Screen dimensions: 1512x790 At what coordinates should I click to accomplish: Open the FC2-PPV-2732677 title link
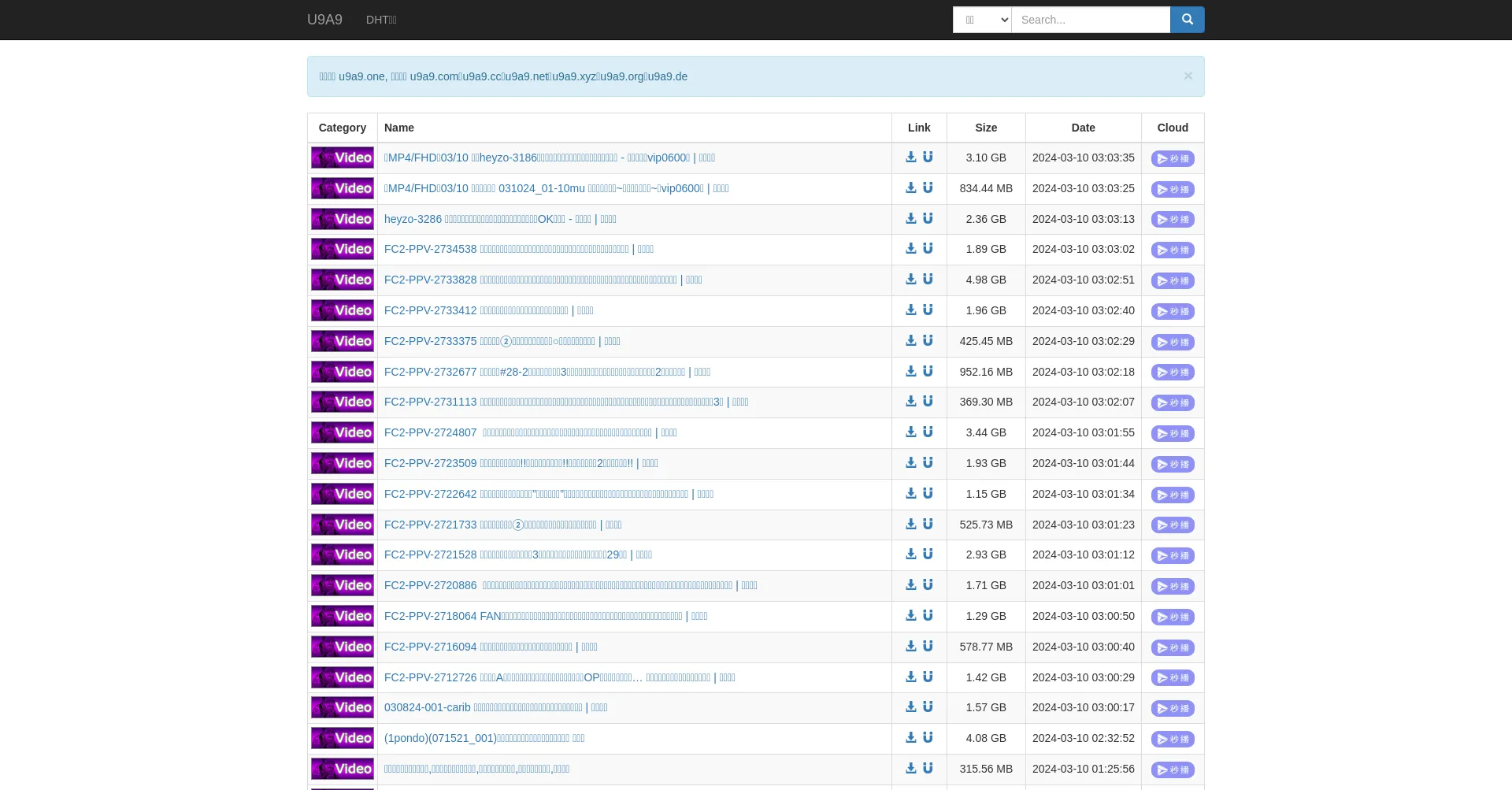[x=547, y=372]
